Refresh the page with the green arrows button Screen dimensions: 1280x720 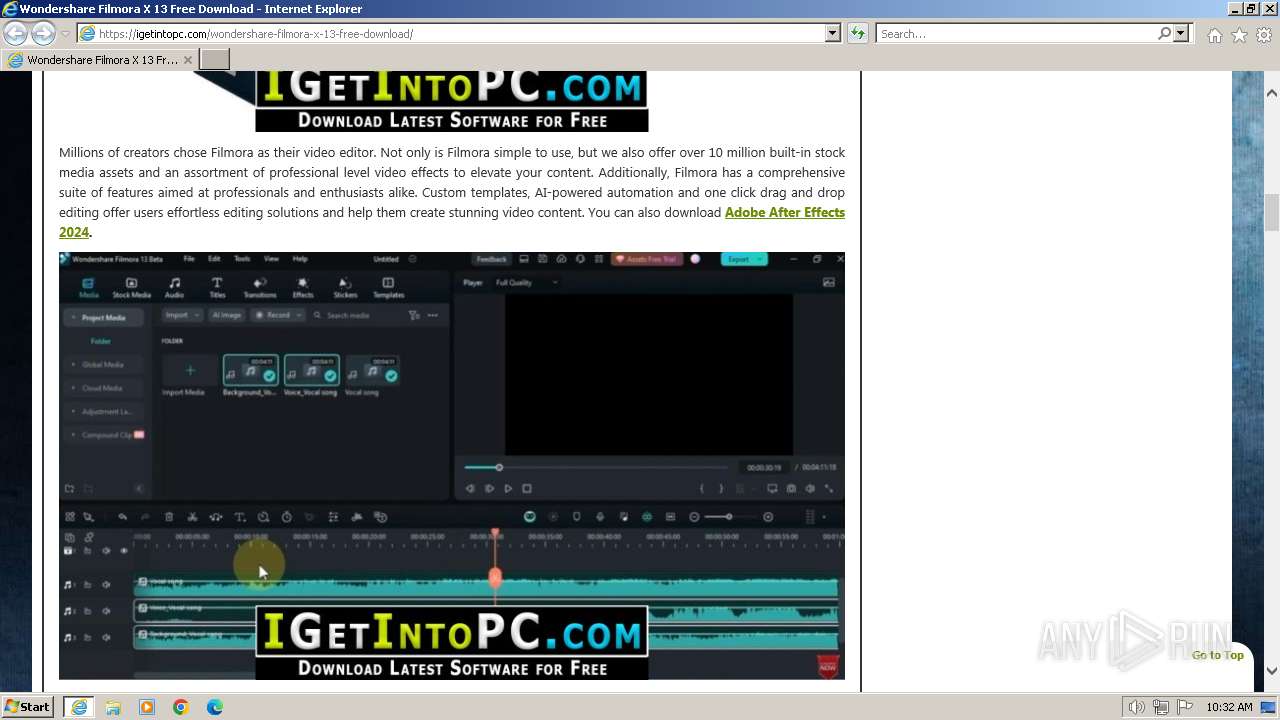click(857, 33)
